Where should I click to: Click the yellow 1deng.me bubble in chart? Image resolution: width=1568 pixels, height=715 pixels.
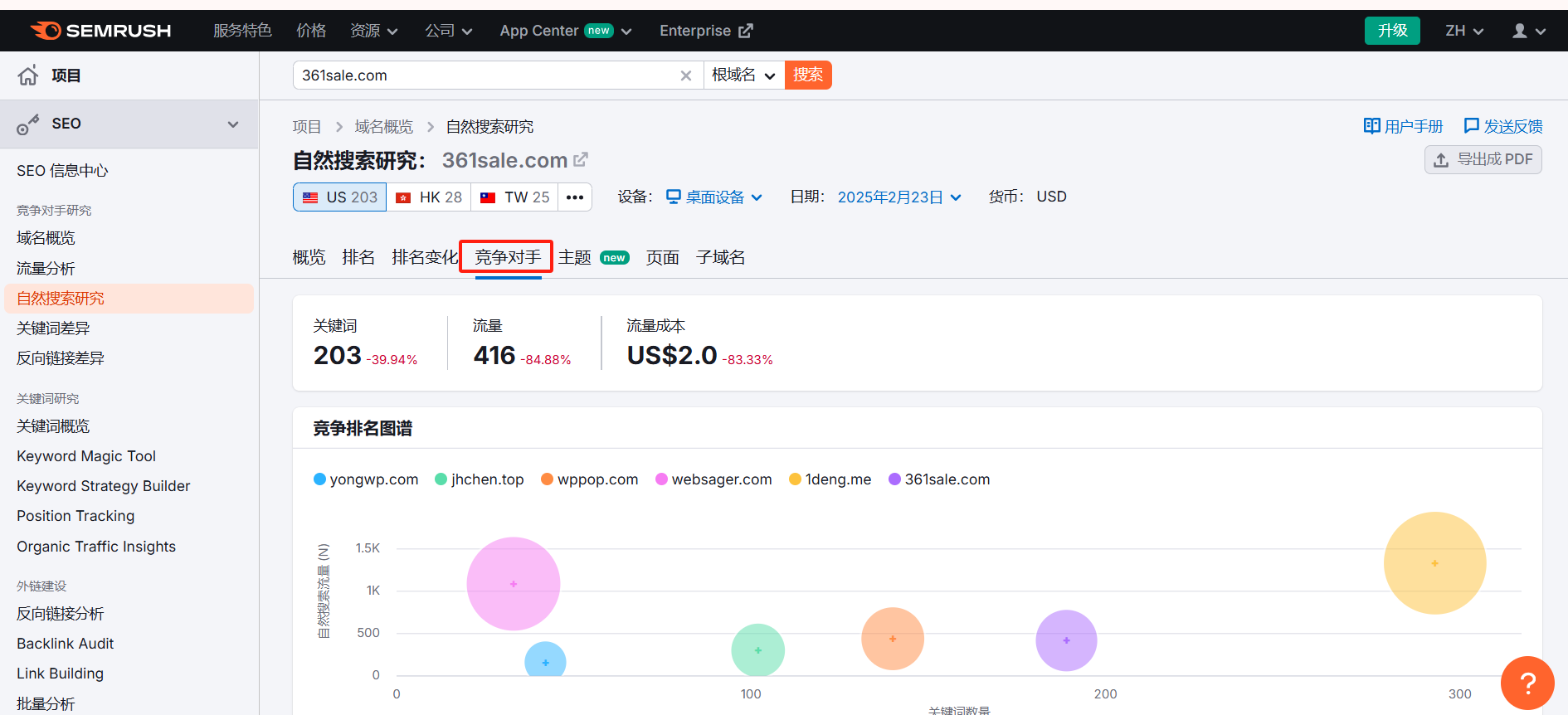click(1434, 563)
